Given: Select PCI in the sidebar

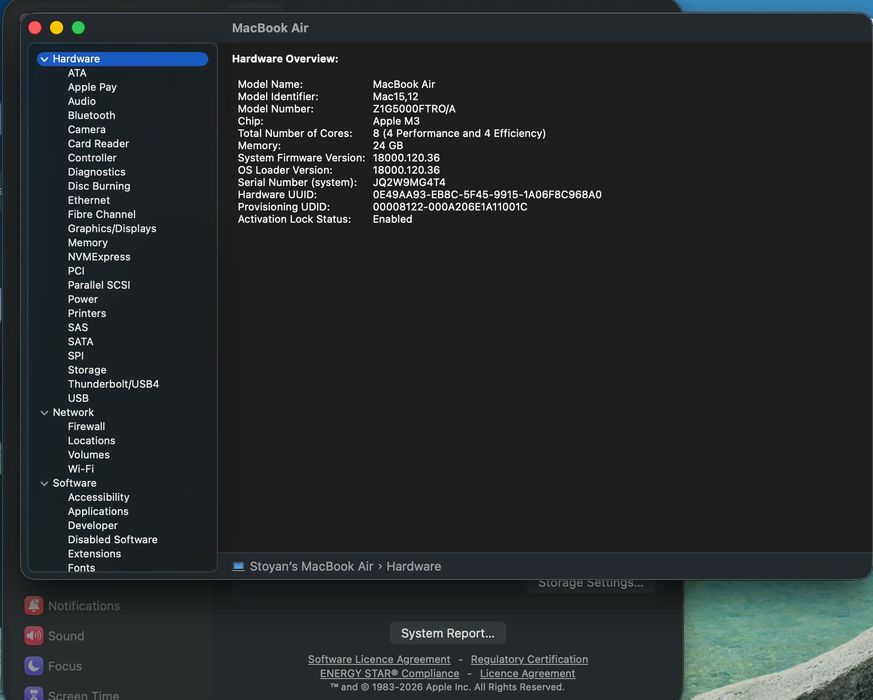Looking at the screenshot, I should coord(76,271).
